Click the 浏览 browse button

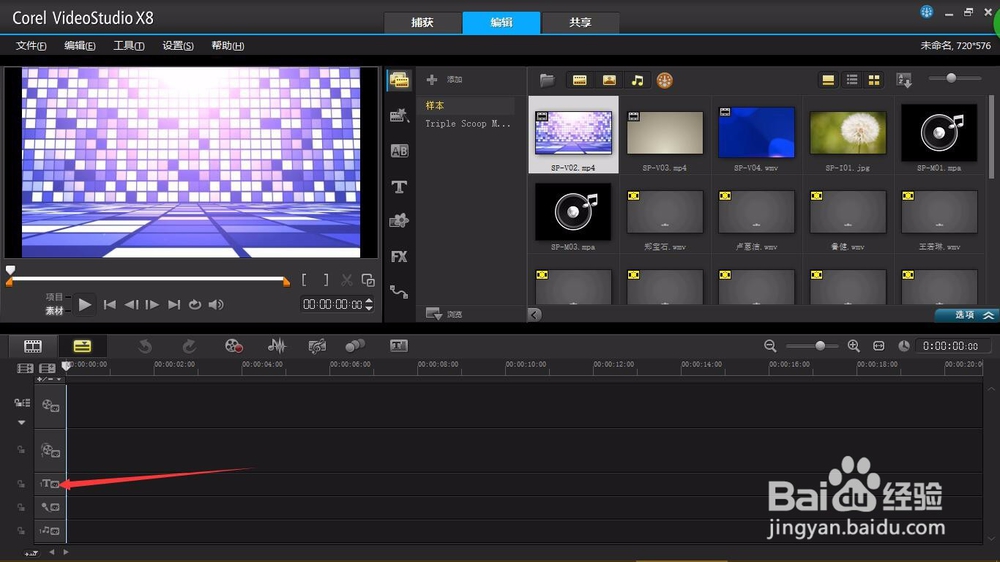[x=444, y=314]
